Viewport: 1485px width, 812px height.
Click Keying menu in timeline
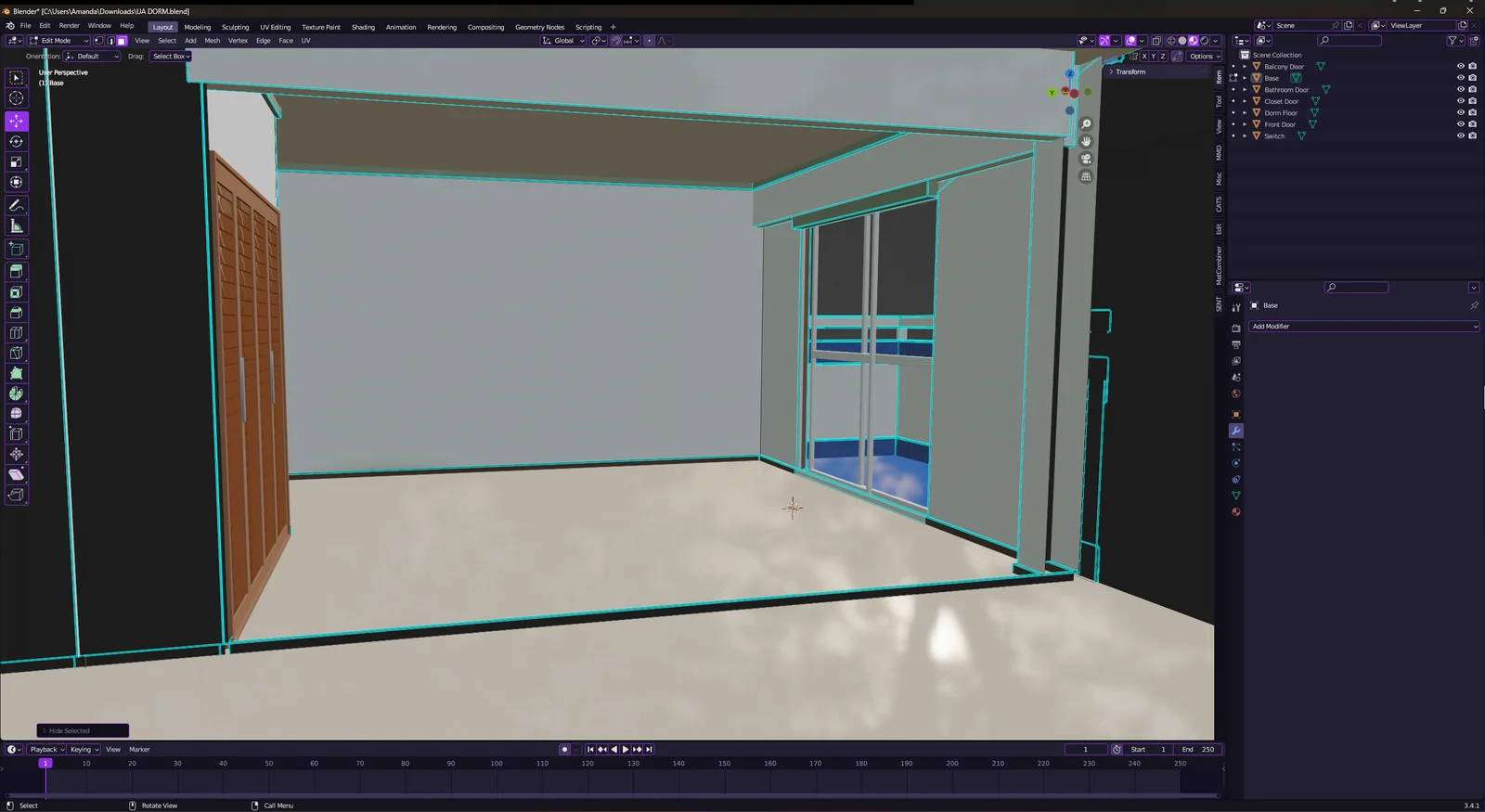tap(84, 749)
